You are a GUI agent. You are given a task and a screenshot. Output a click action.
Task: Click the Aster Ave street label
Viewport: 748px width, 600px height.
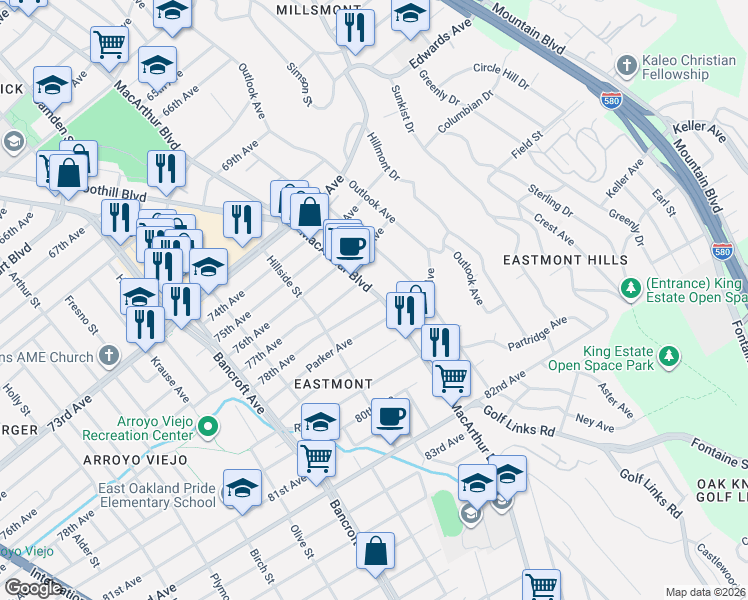[615, 401]
